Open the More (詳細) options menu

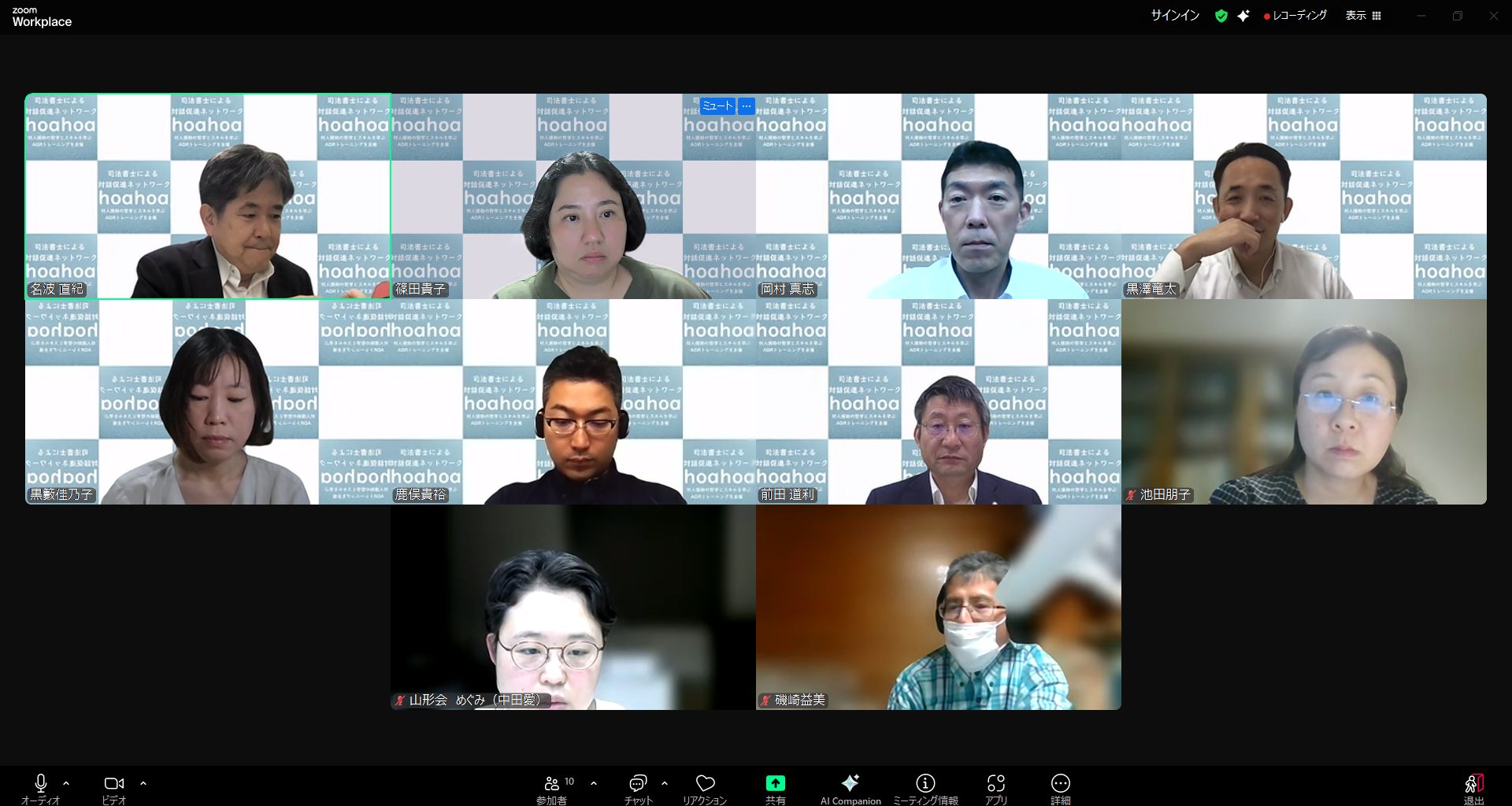[1060, 789]
